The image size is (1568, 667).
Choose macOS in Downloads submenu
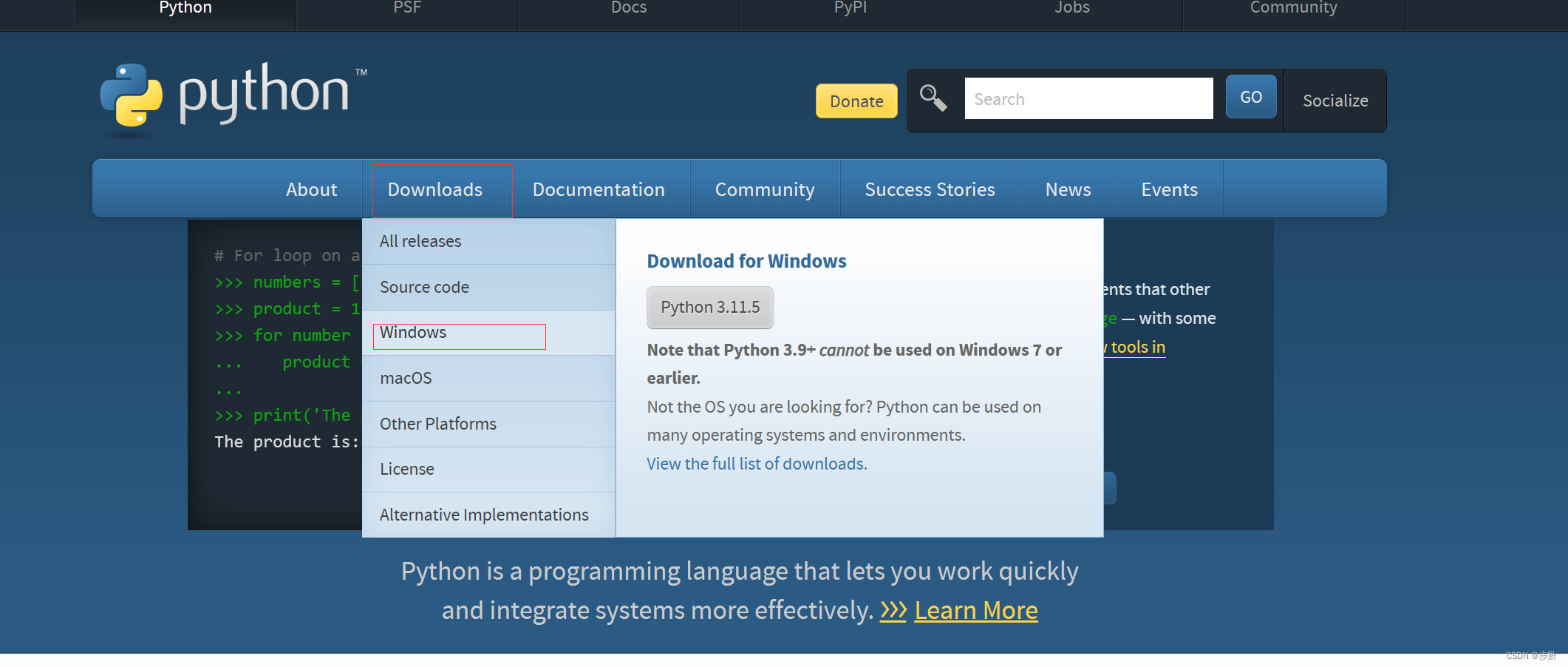point(488,378)
